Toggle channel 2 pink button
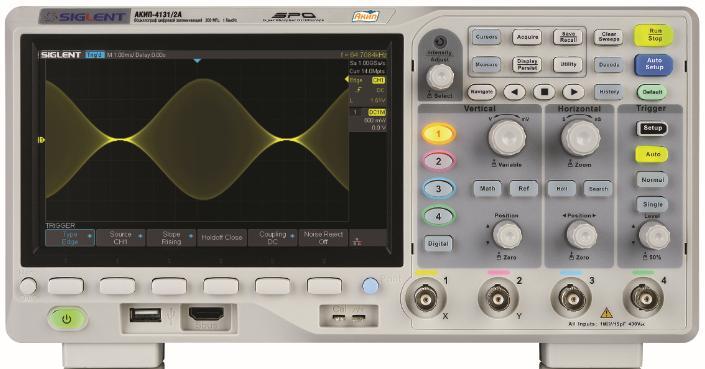The width and height of the screenshot is (705, 369). coord(438,161)
